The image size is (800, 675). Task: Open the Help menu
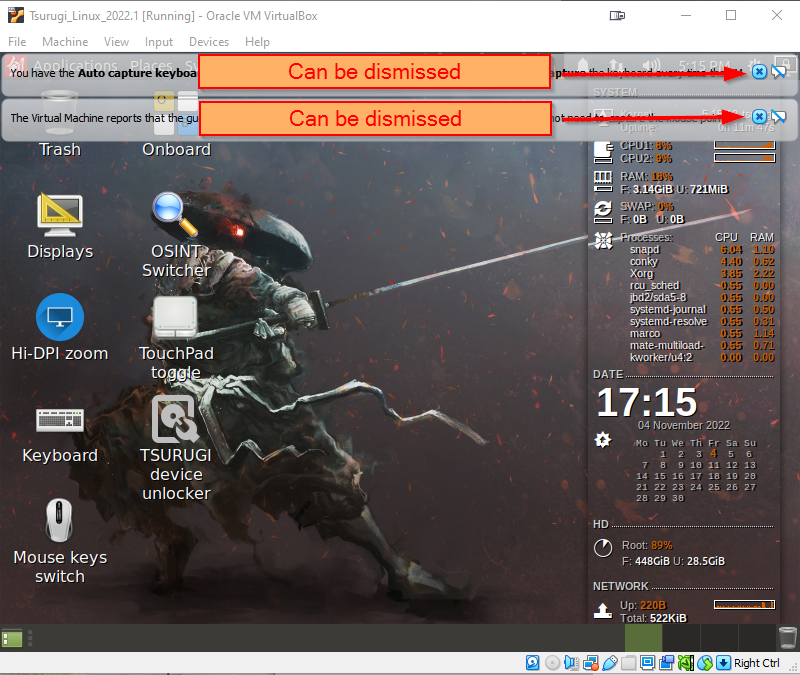[x=257, y=42]
